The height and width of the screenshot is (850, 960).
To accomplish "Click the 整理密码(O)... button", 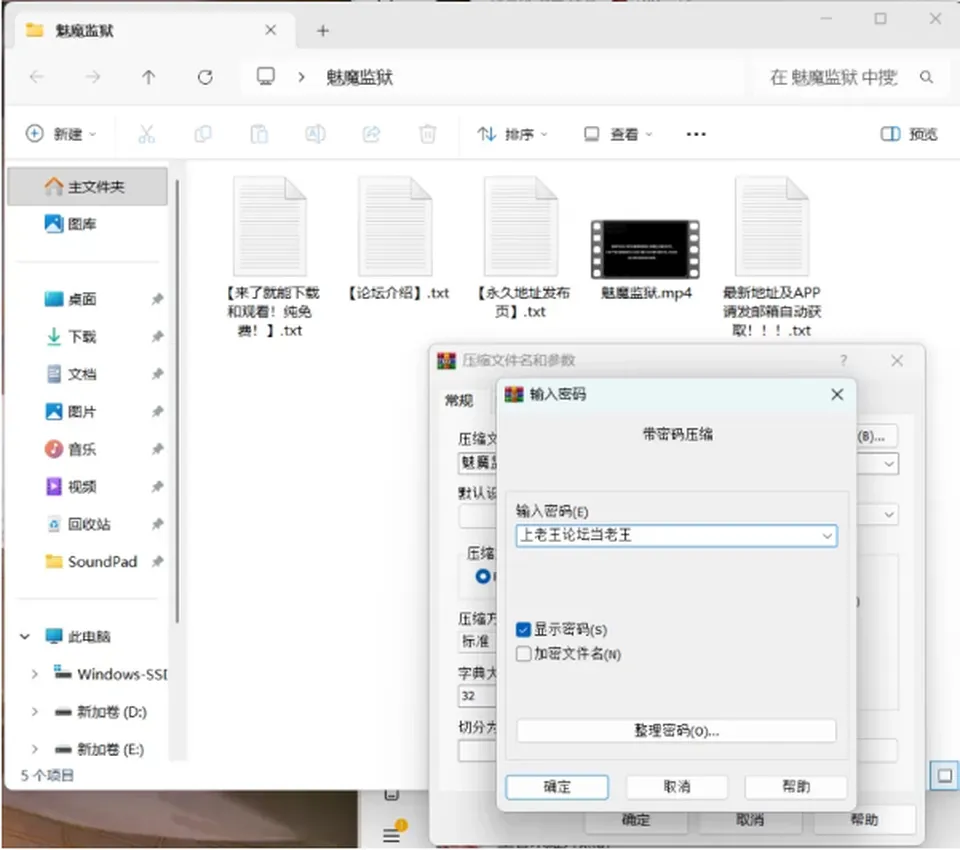I will click(676, 731).
